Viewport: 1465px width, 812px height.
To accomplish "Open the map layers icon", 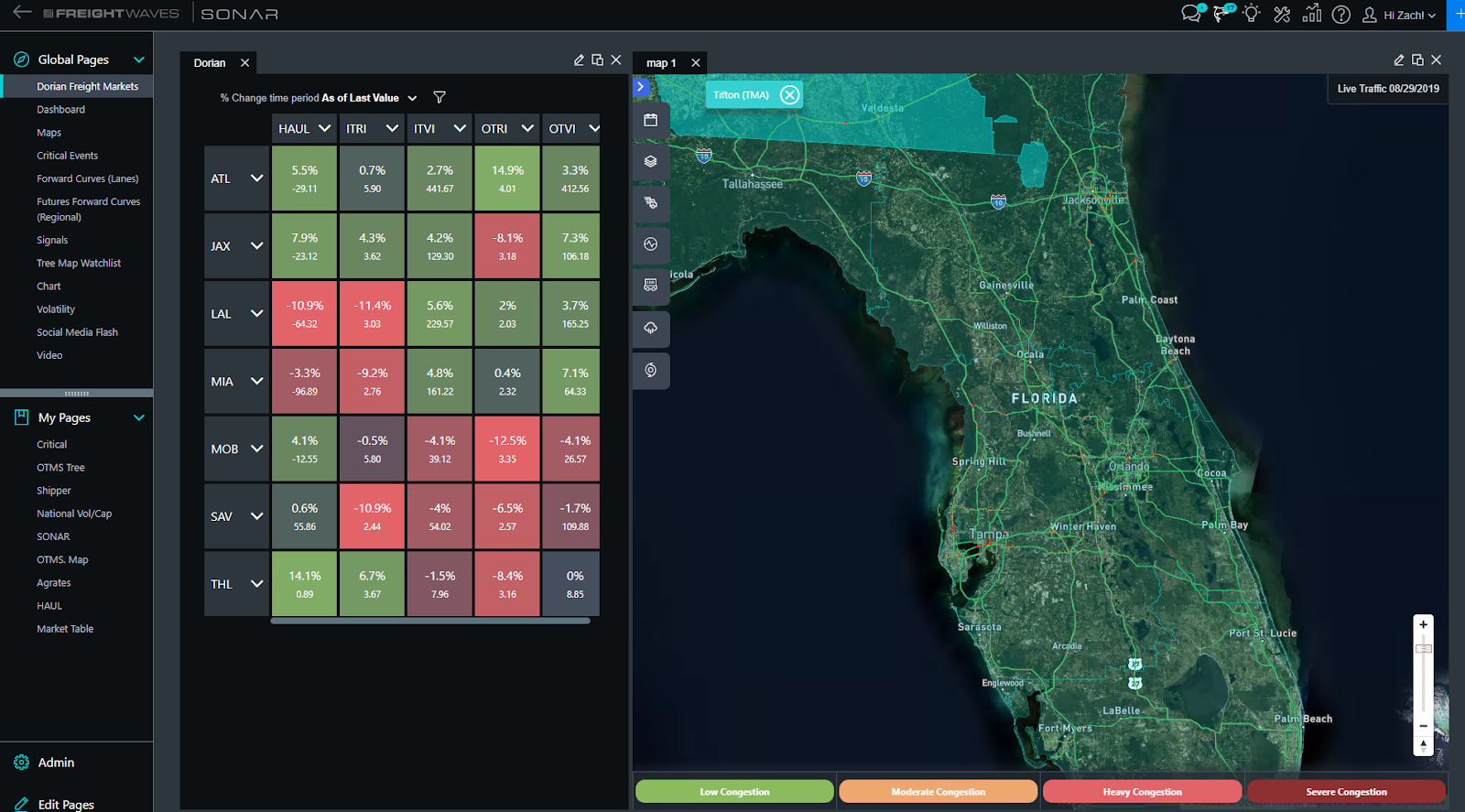I will [650, 161].
